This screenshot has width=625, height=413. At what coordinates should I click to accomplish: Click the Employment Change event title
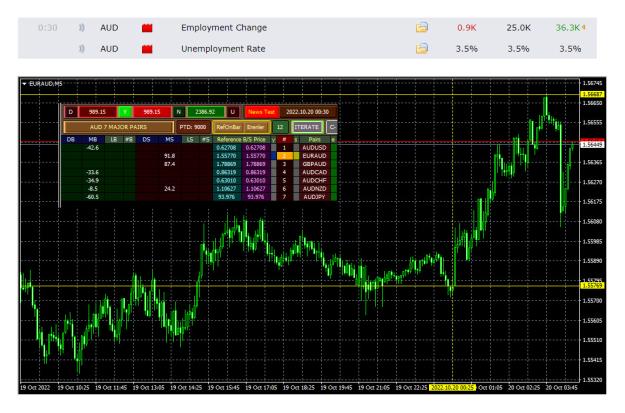tap(224, 28)
